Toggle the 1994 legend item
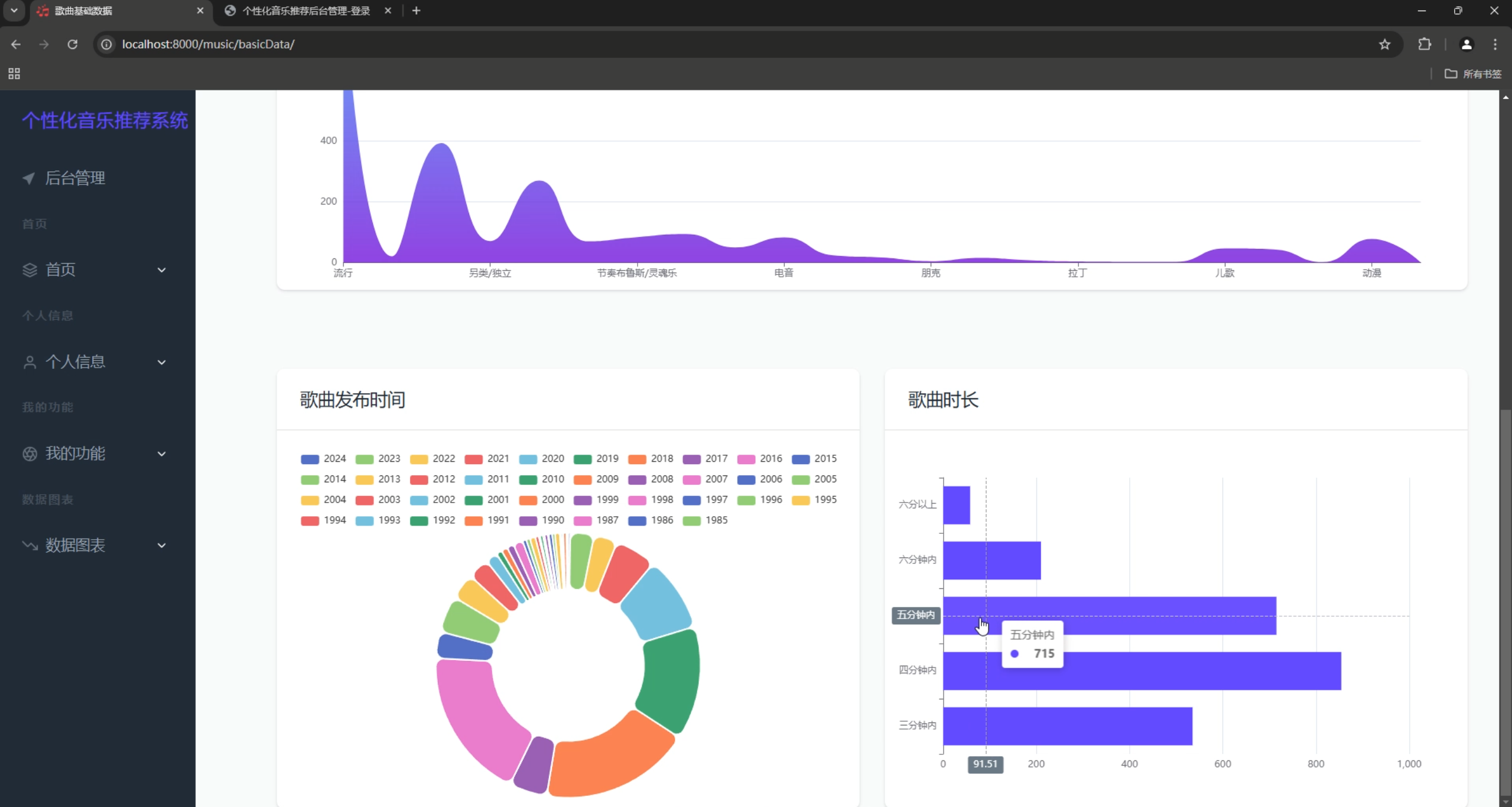The image size is (1512, 807). [323, 521]
